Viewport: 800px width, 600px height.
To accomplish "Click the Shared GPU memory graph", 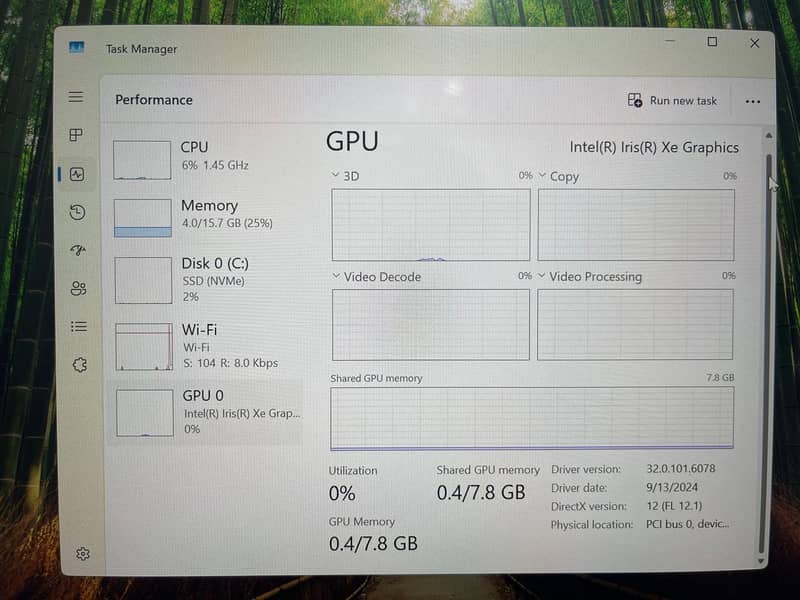I will 532,418.
